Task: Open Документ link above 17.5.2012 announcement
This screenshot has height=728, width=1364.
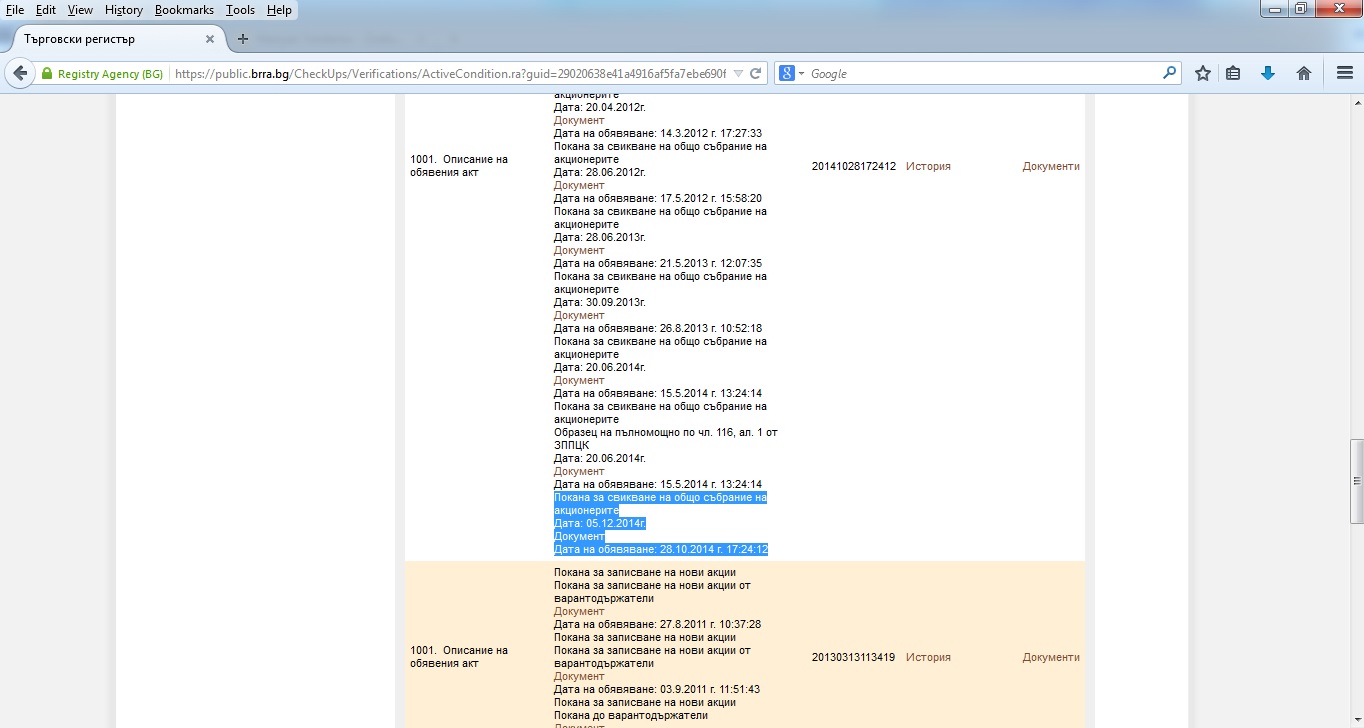Action: (579, 186)
